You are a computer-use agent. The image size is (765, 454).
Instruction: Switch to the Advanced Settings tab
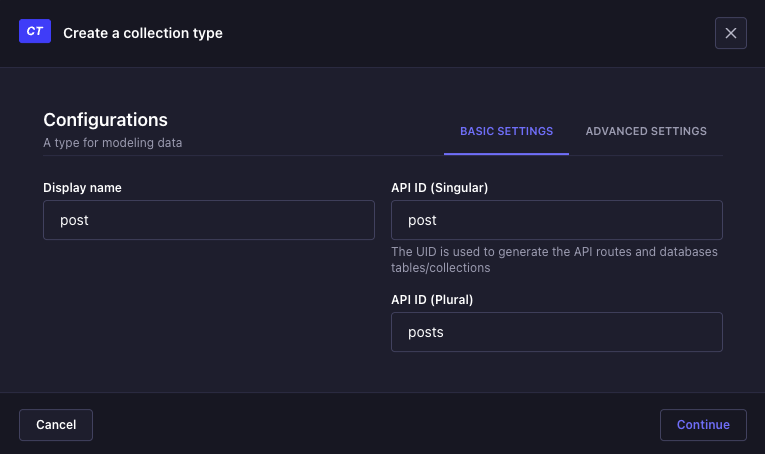coord(646,131)
